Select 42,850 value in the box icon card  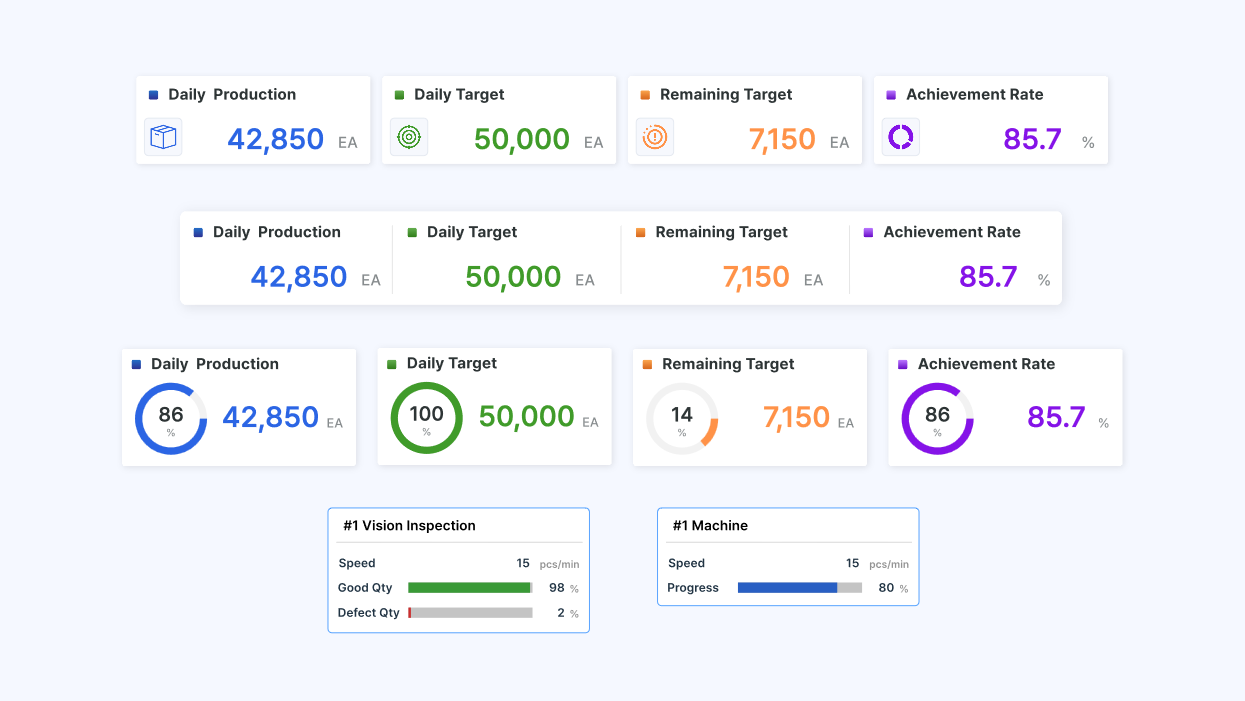click(x=275, y=139)
